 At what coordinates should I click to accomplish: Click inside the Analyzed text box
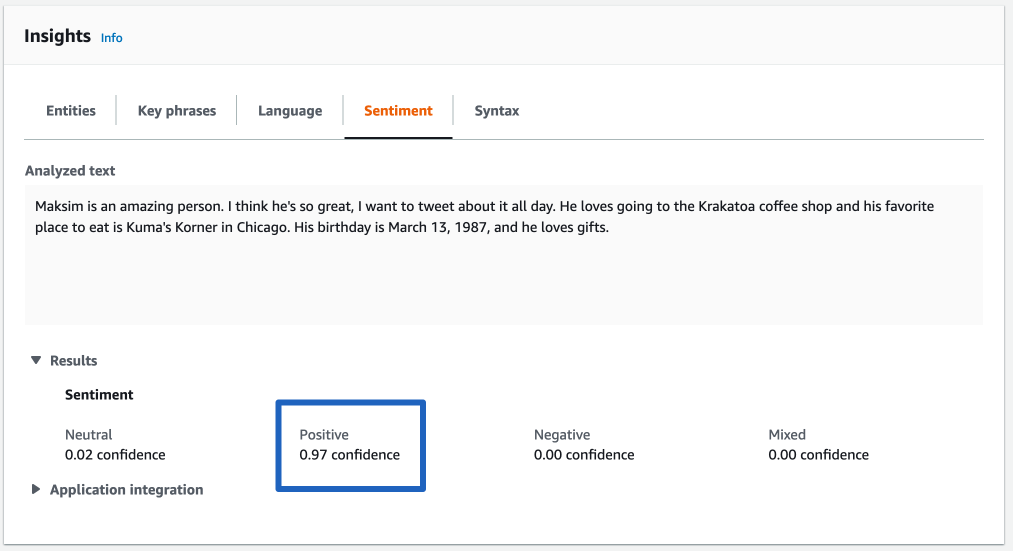[x=504, y=255]
